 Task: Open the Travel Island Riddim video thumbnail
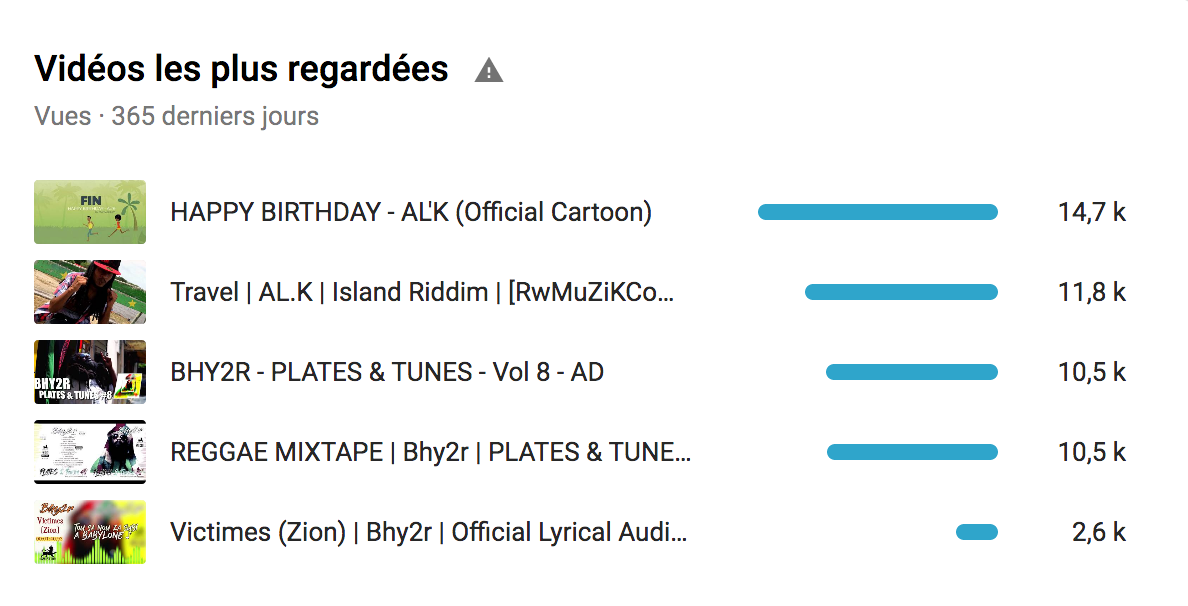(x=90, y=292)
